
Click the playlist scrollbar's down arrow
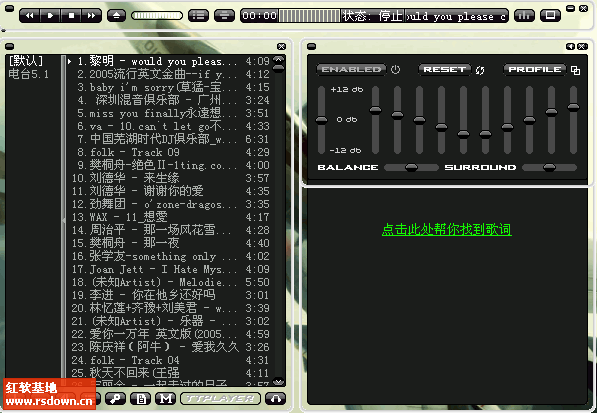coord(279,381)
